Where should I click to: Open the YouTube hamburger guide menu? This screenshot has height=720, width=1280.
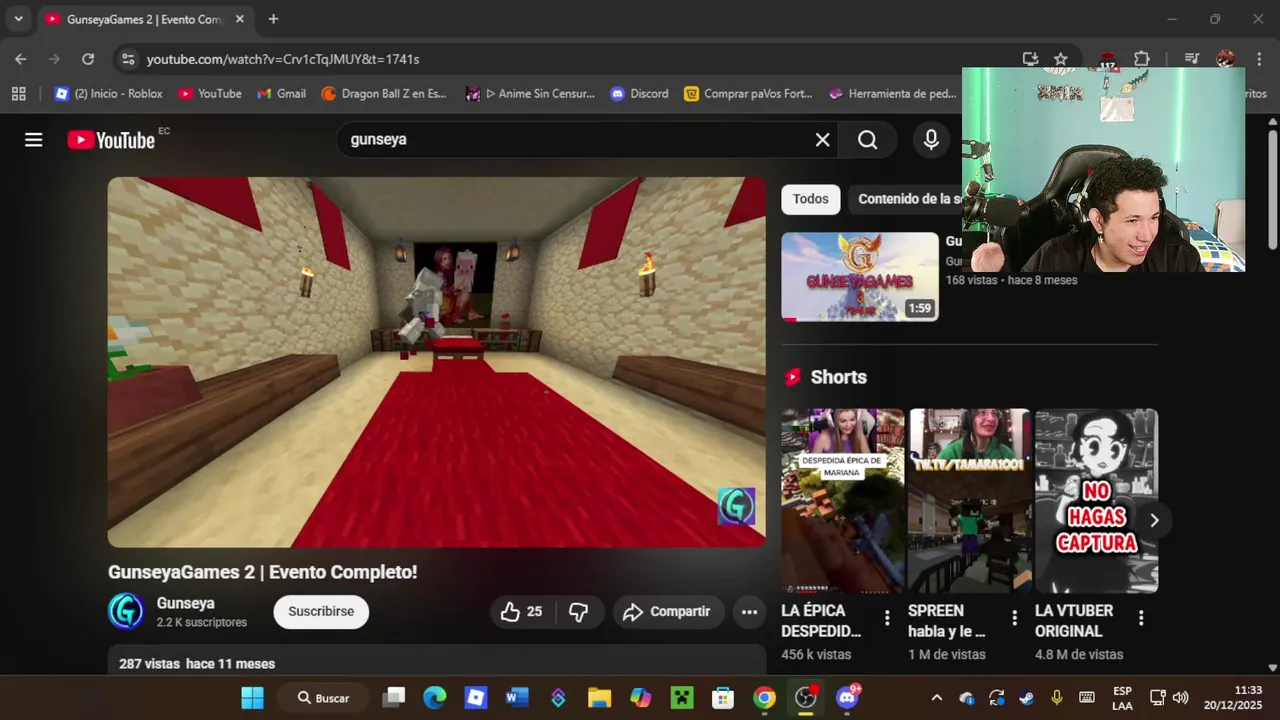(x=34, y=140)
